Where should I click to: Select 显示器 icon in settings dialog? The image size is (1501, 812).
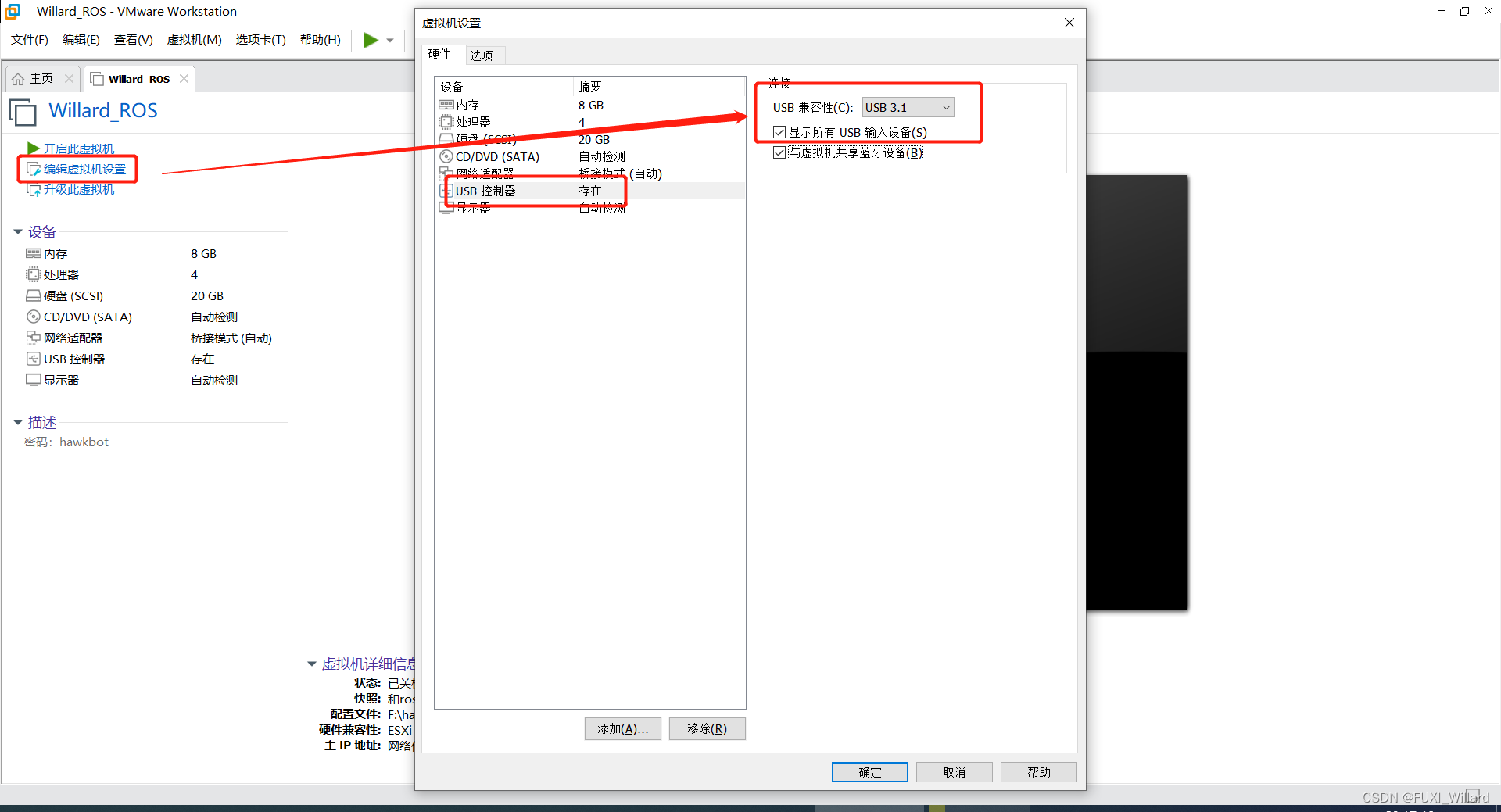tap(446, 208)
